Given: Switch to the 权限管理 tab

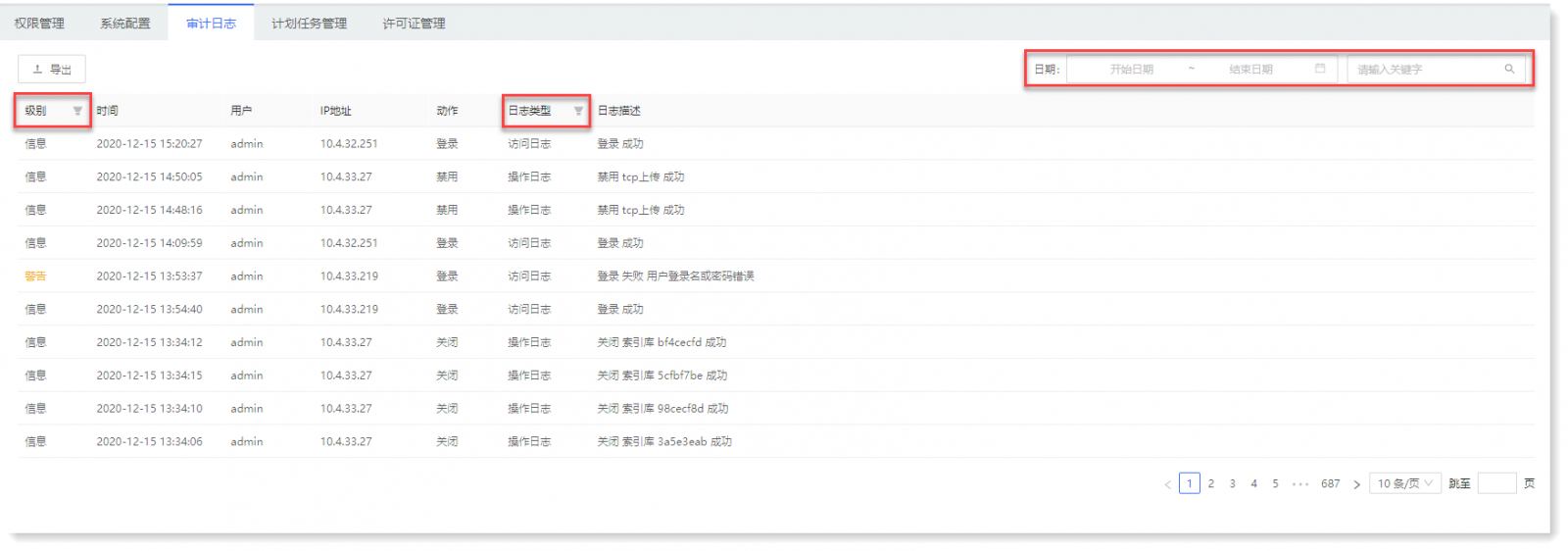Looking at the screenshot, I should [39, 24].
